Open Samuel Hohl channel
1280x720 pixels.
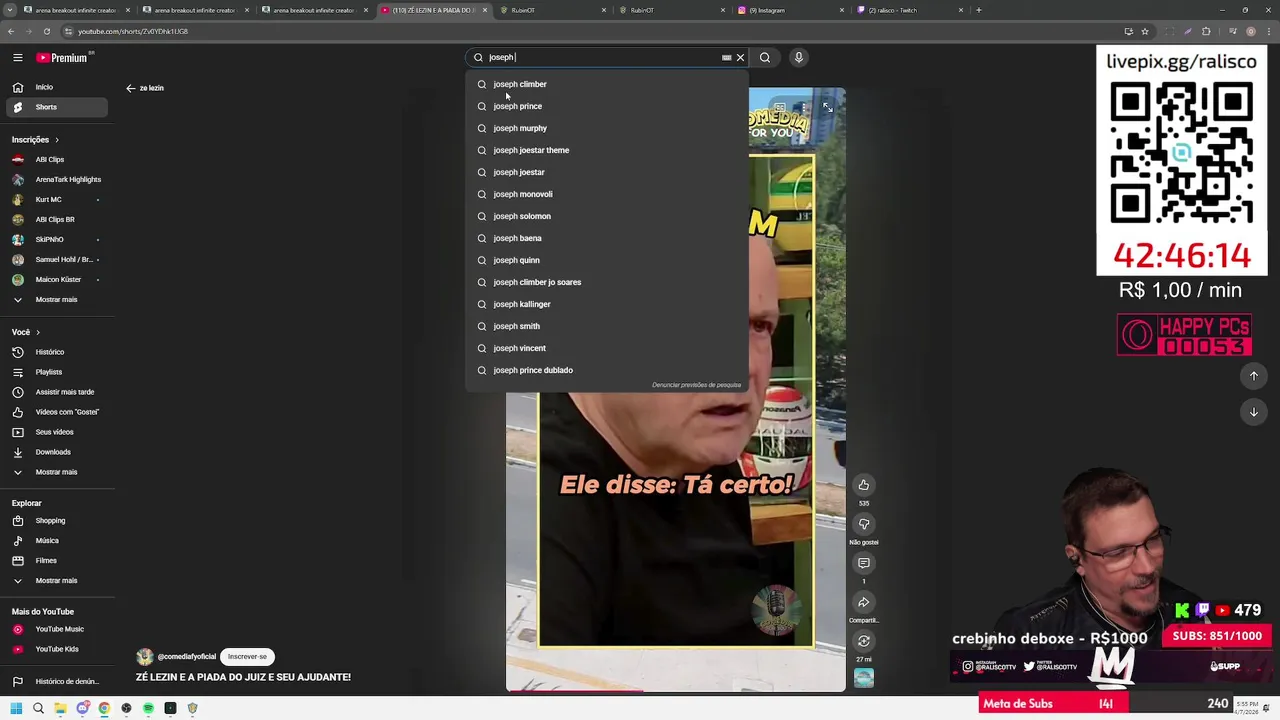tap(57, 259)
